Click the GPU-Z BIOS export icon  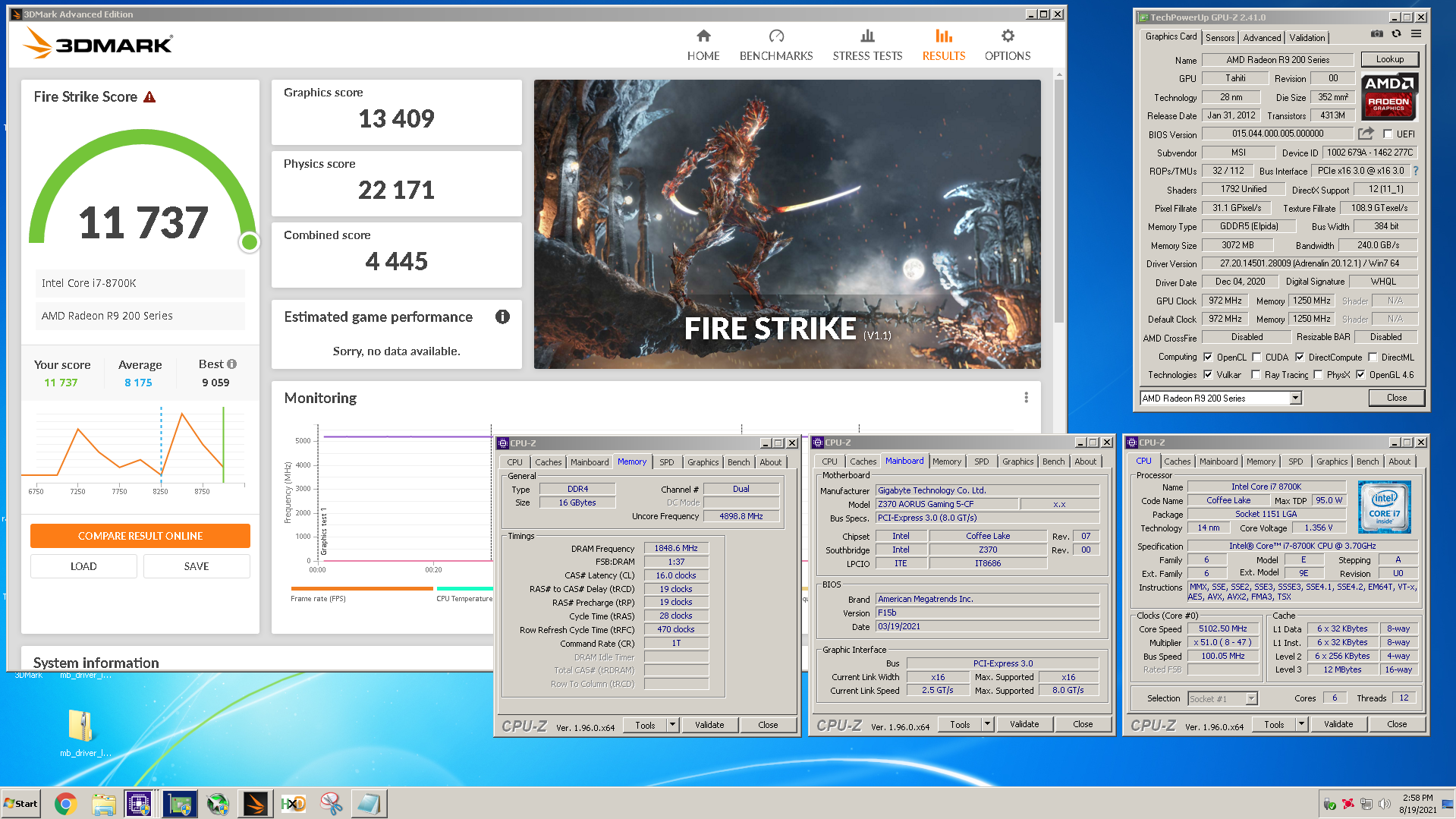pos(1366,134)
